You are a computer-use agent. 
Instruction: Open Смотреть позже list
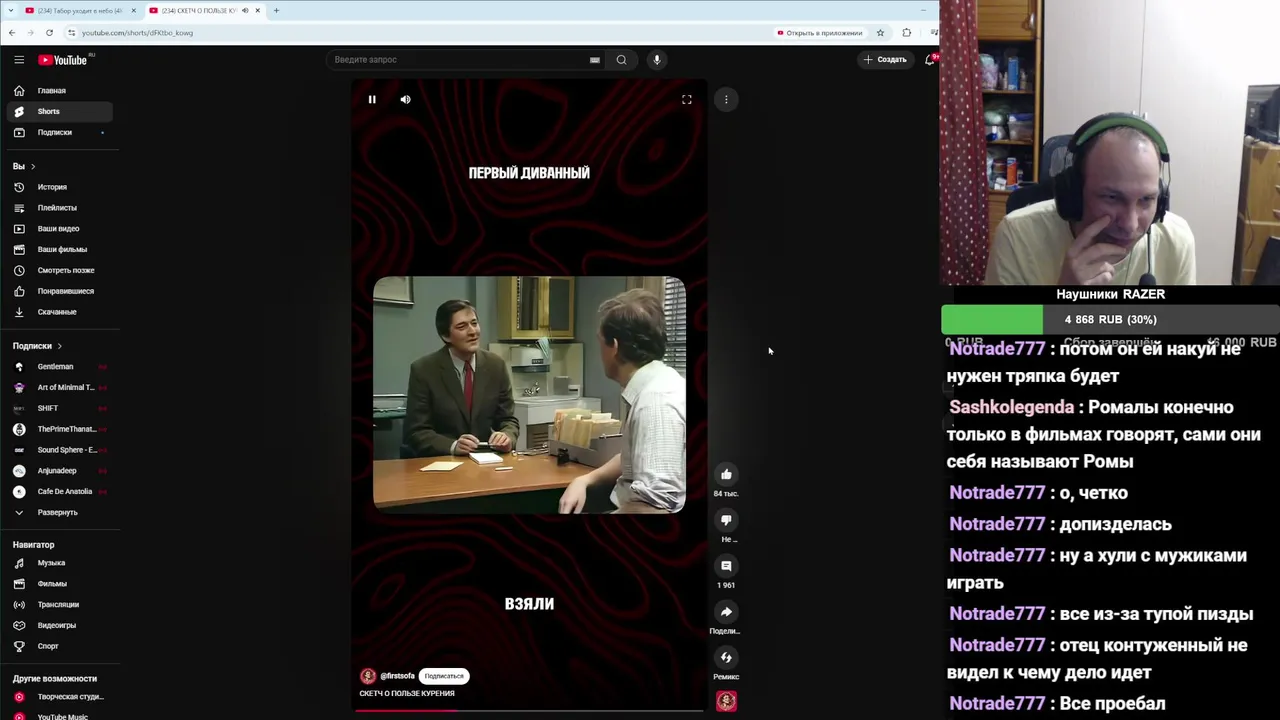(60, 270)
